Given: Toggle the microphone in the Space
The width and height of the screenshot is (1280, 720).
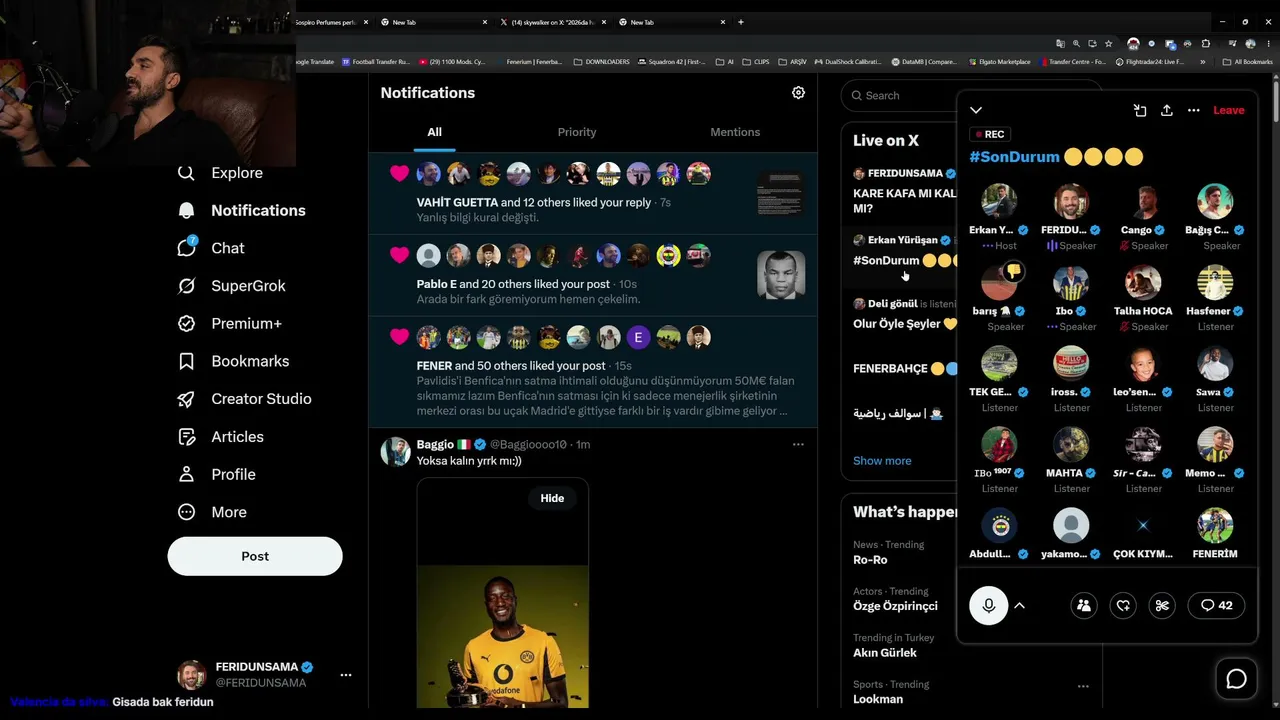Looking at the screenshot, I should 988,605.
